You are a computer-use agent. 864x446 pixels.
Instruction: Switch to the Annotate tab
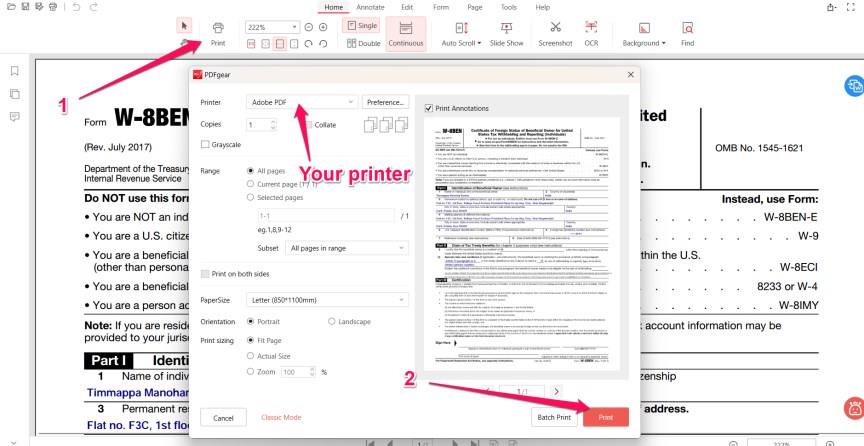[x=370, y=7]
